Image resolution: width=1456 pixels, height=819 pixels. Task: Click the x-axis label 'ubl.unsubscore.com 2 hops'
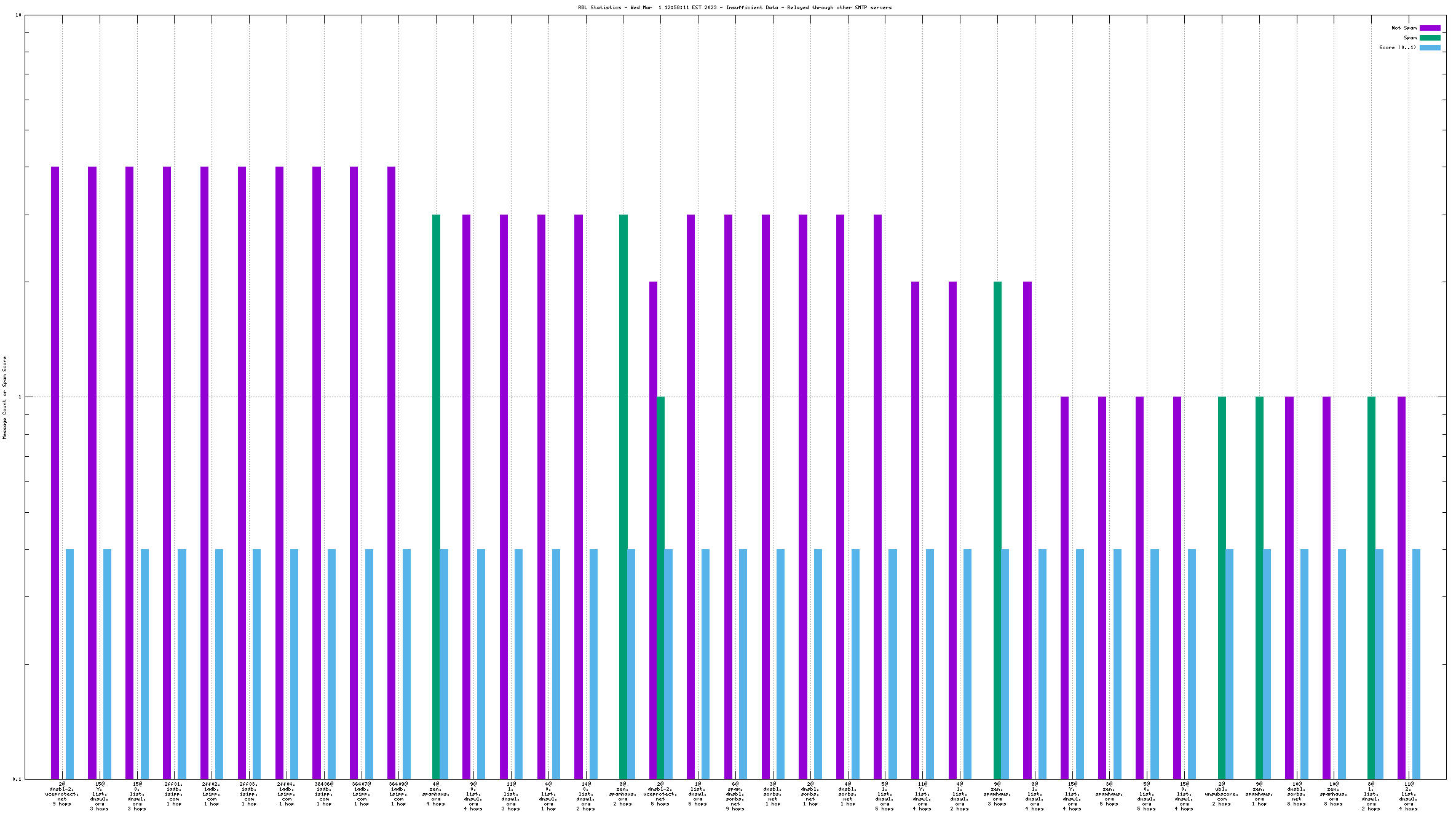click(1222, 794)
